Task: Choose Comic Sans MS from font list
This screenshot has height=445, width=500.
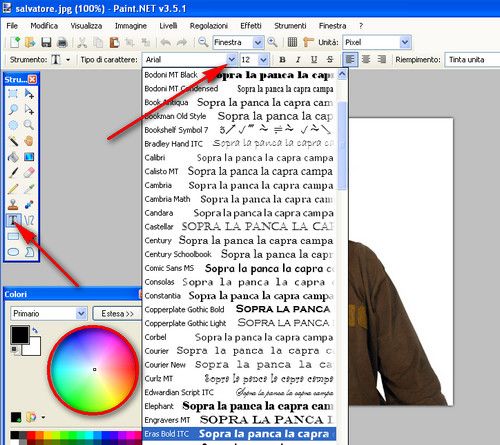Action: click(x=239, y=268)
